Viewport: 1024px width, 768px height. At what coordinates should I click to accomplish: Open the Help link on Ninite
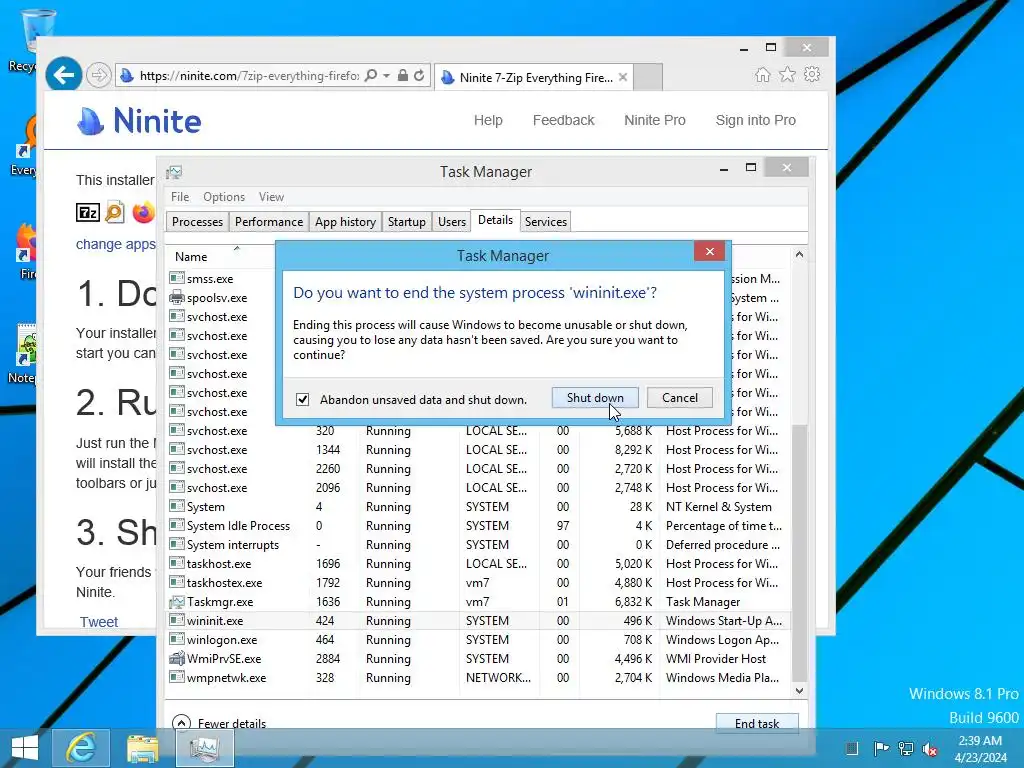(488, 120)
